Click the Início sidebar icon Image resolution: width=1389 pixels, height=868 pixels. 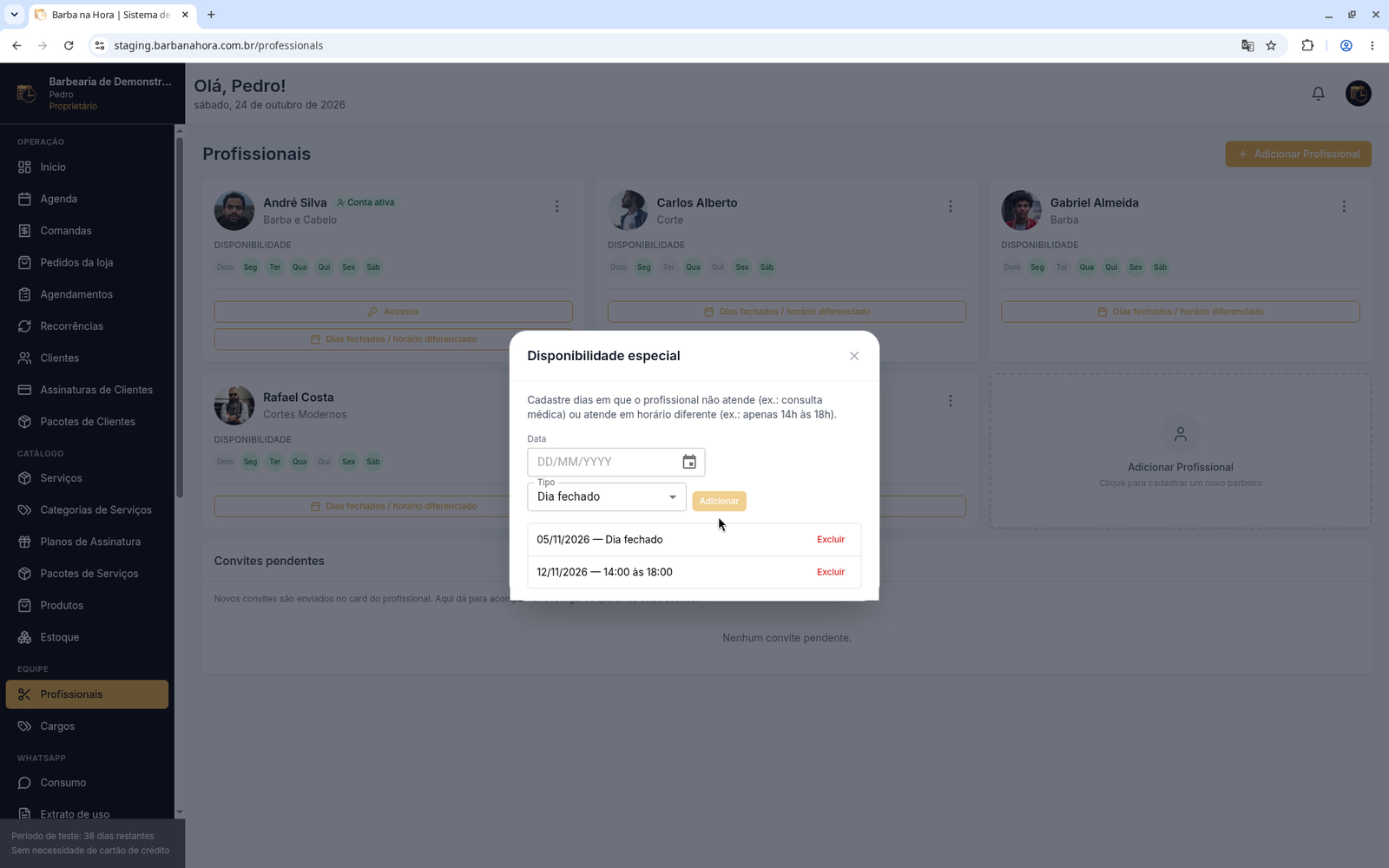[x=24, y=167]
